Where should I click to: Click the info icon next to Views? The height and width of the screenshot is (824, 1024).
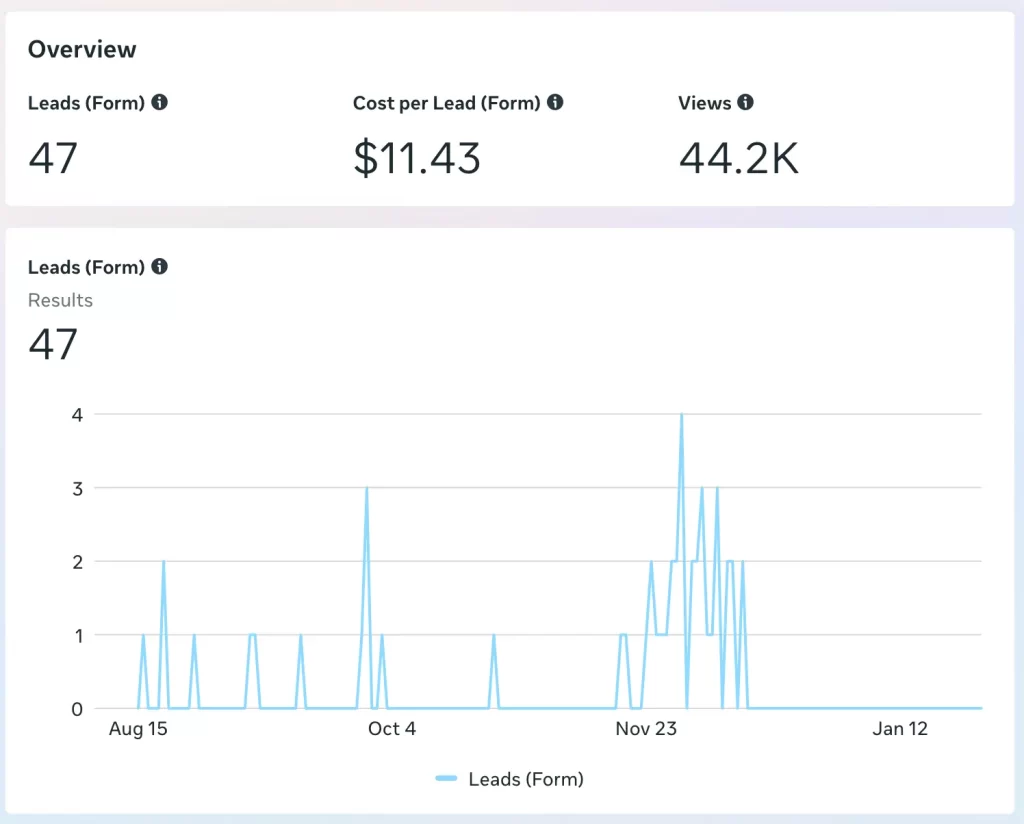click(x=745, y=102)
